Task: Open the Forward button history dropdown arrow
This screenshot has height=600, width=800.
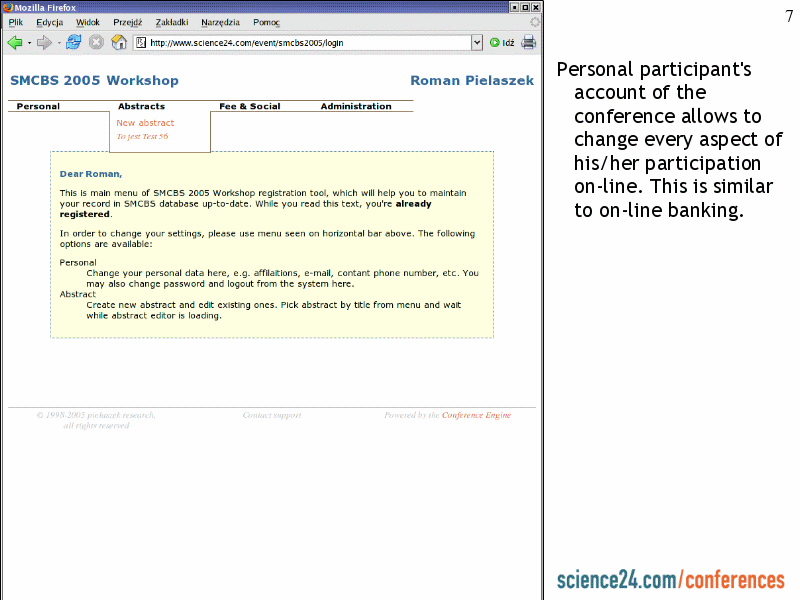Action: pyautogui.click(x=59, y=43)
